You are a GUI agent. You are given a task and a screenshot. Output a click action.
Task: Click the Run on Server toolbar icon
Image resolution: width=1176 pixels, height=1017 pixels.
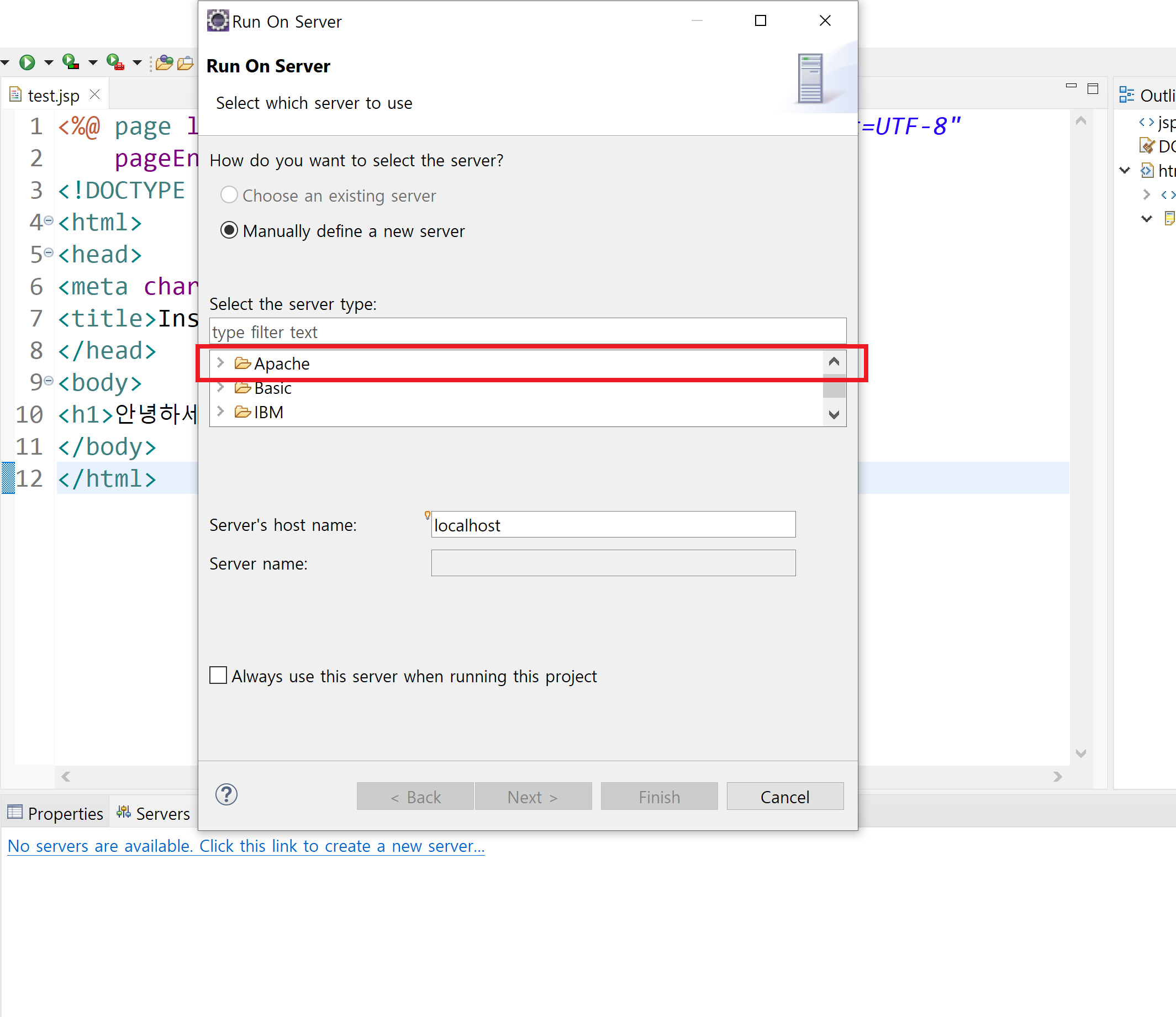pos(70,62)
